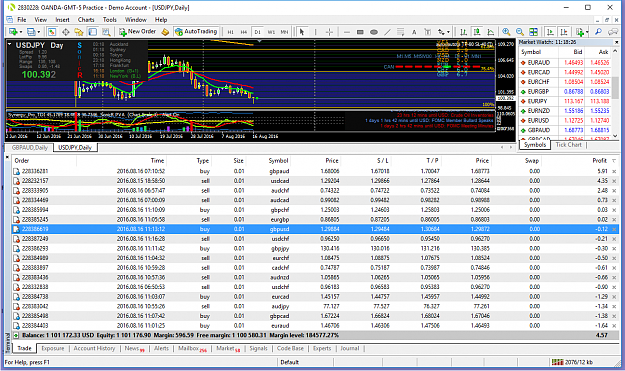Screen dimensions: 625x371
Task: Click the Profit column sort arrow
Action: (x=614, y=161)
